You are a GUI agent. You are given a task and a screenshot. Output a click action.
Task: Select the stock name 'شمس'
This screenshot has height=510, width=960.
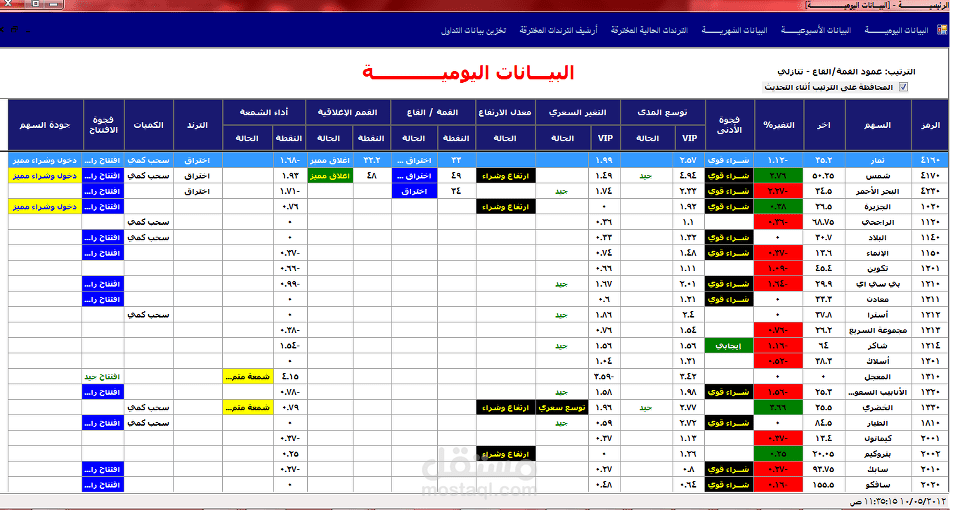[x=879, y=176]
